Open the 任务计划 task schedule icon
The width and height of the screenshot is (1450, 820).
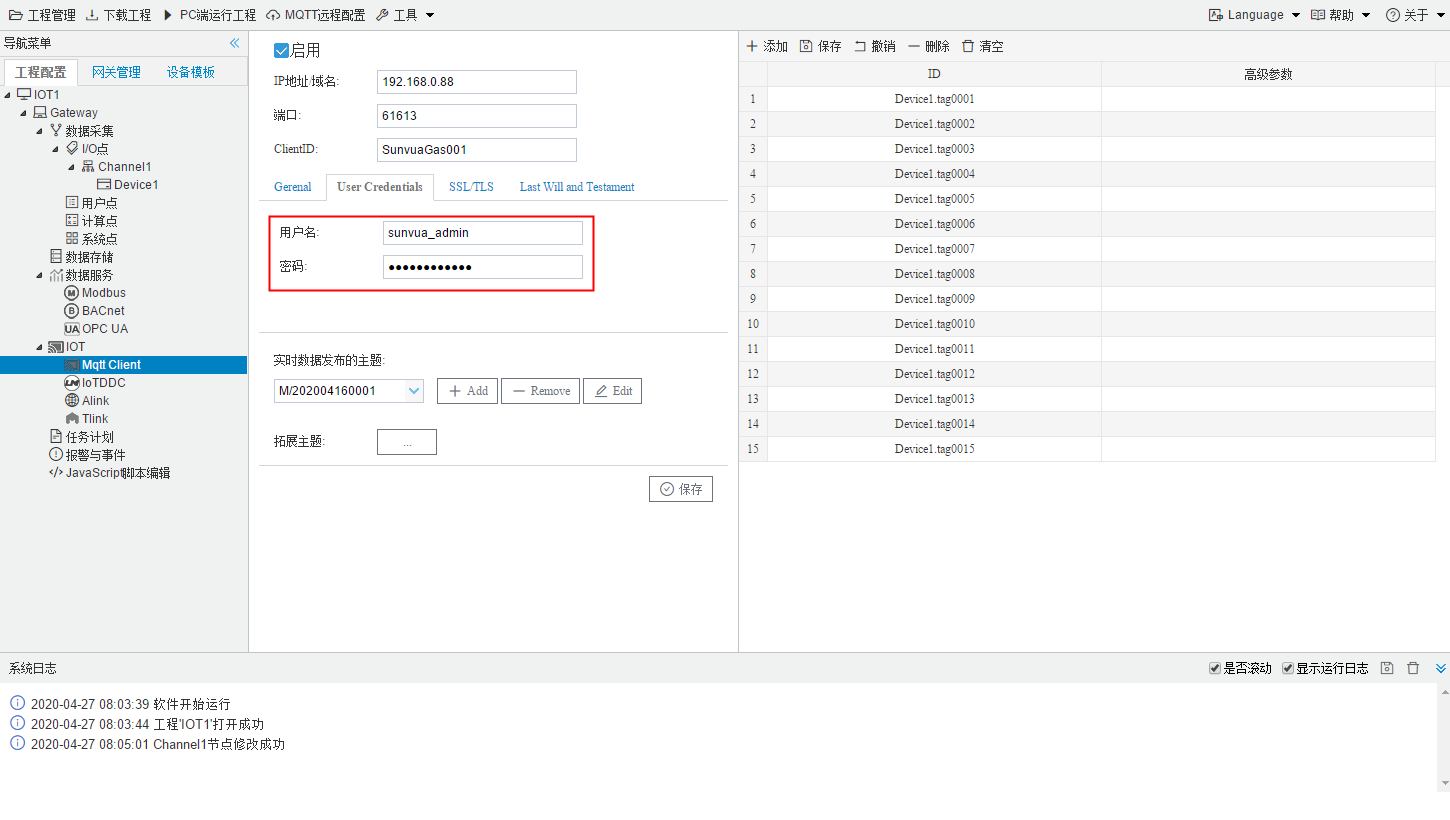click(56, 437)
